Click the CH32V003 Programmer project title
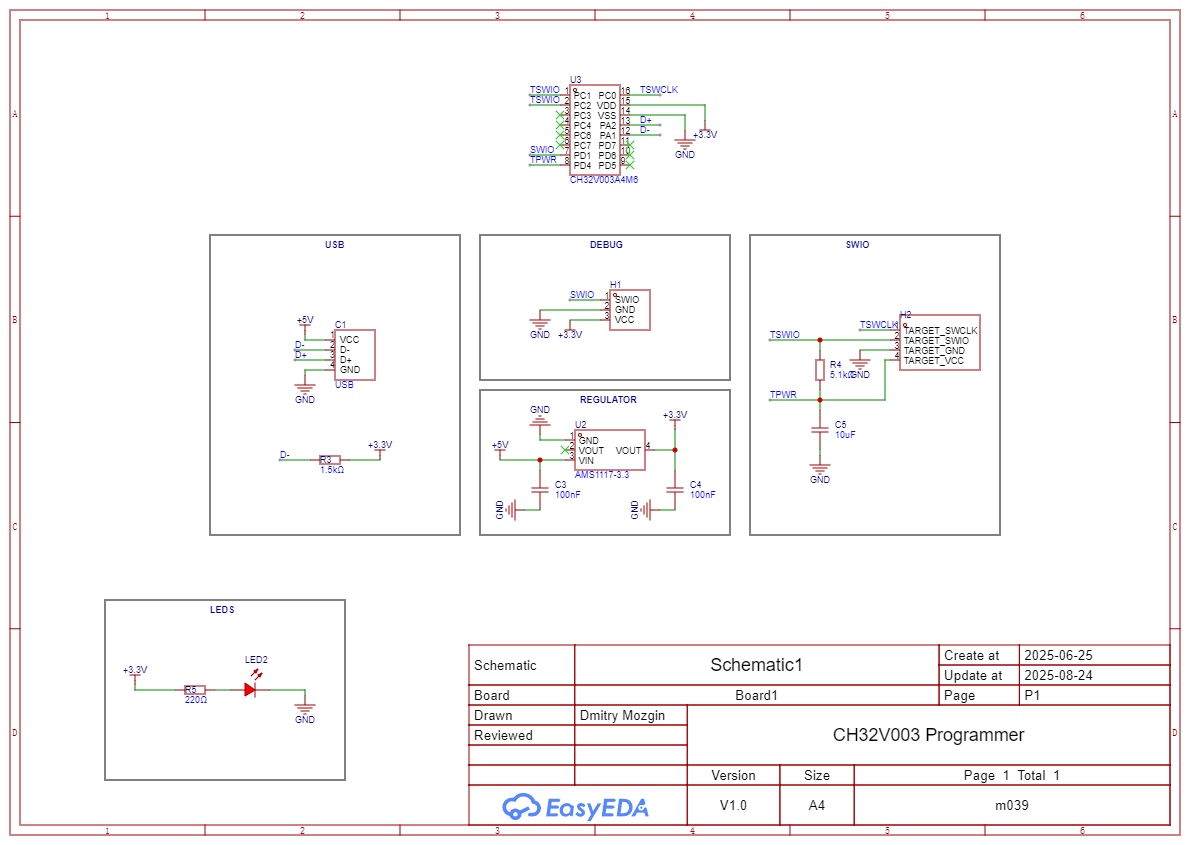1190x845 pixels. coord(928,735)
